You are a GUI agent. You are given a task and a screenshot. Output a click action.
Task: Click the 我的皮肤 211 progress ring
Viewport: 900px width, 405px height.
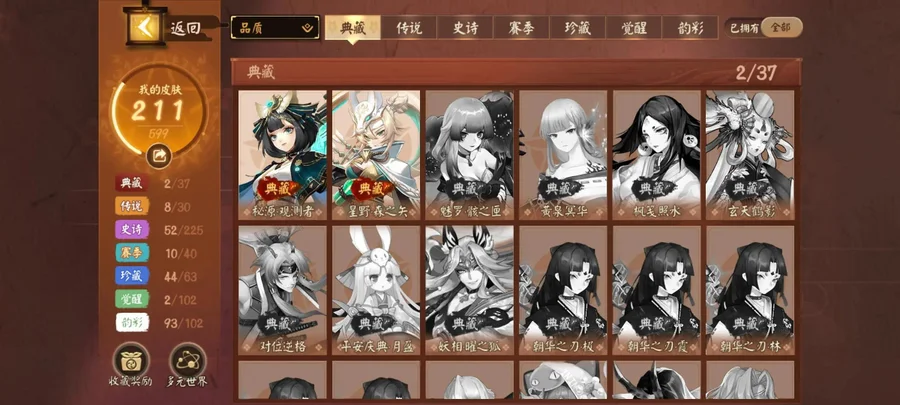(x=159, y=110)
